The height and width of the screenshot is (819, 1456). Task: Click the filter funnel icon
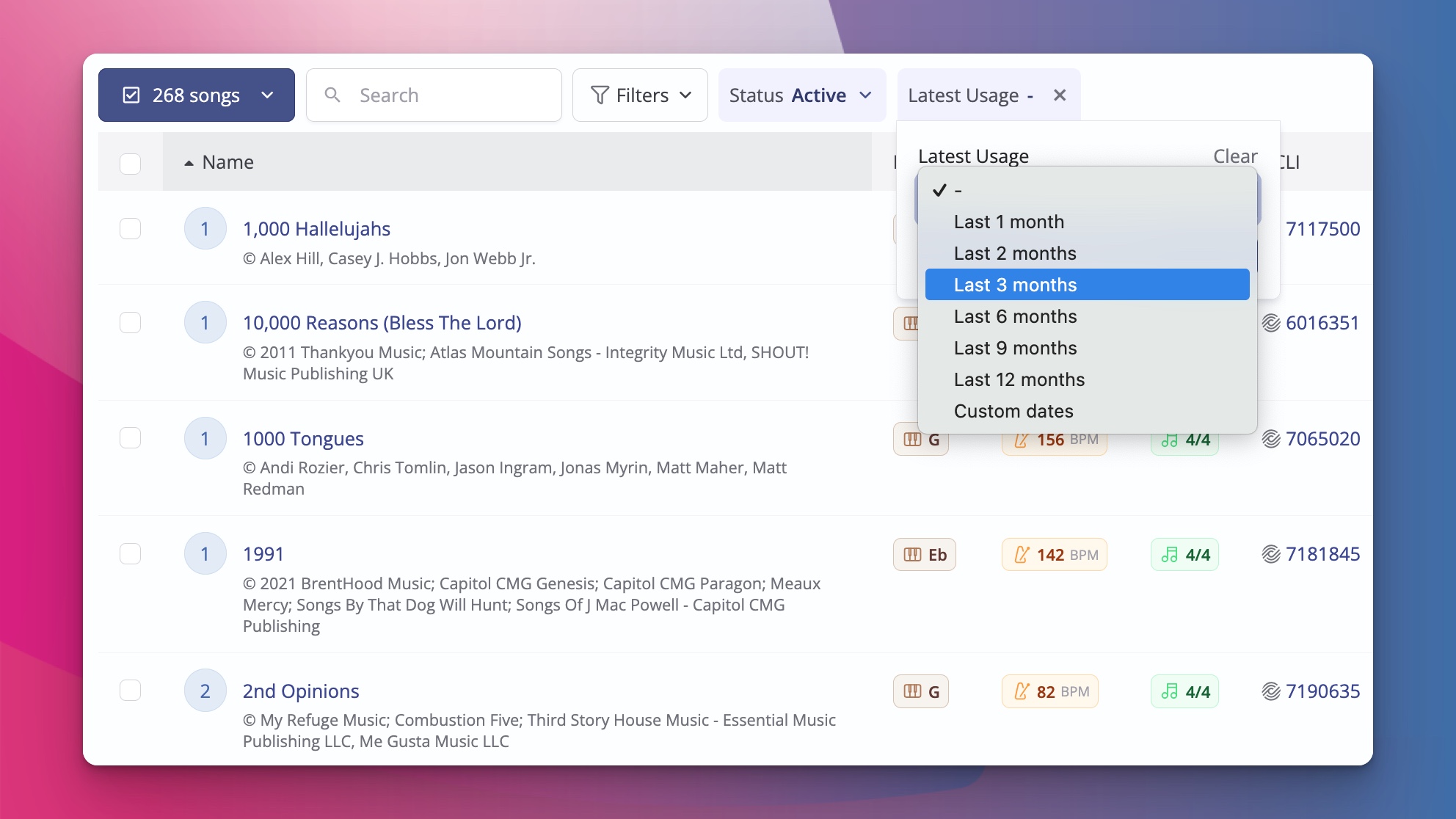(x=600, y=95)
